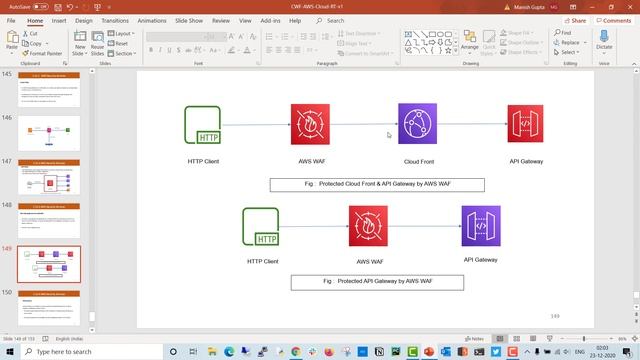Open the Windows Start menu
640x360 pixels.
pos(10,351)
